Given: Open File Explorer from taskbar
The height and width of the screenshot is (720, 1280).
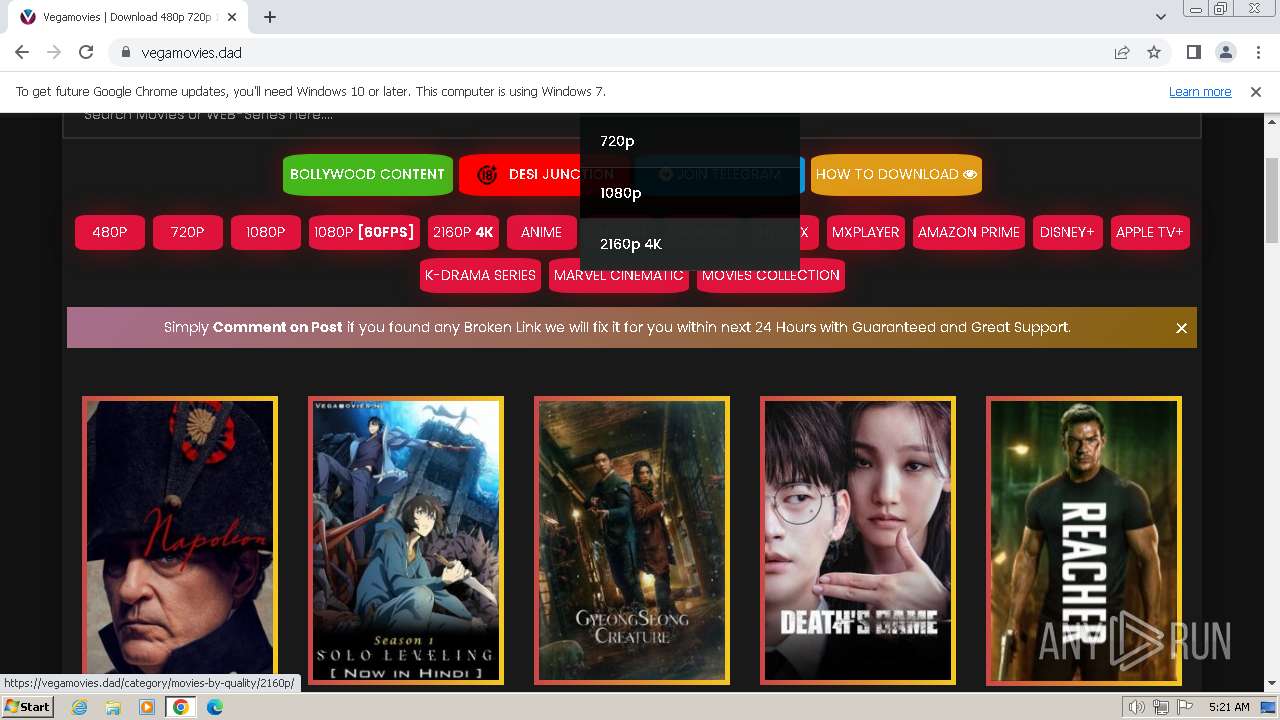Looking at the screenshot, I should point(113,707).
